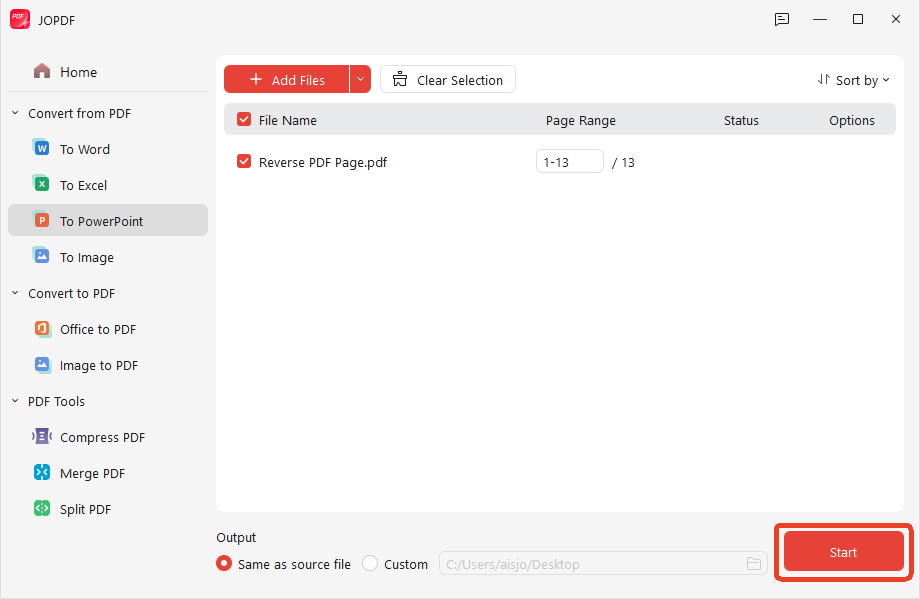This screenshot has width=920, height=599.
Task: Open Image to PDF
Action: click(108, 365)
